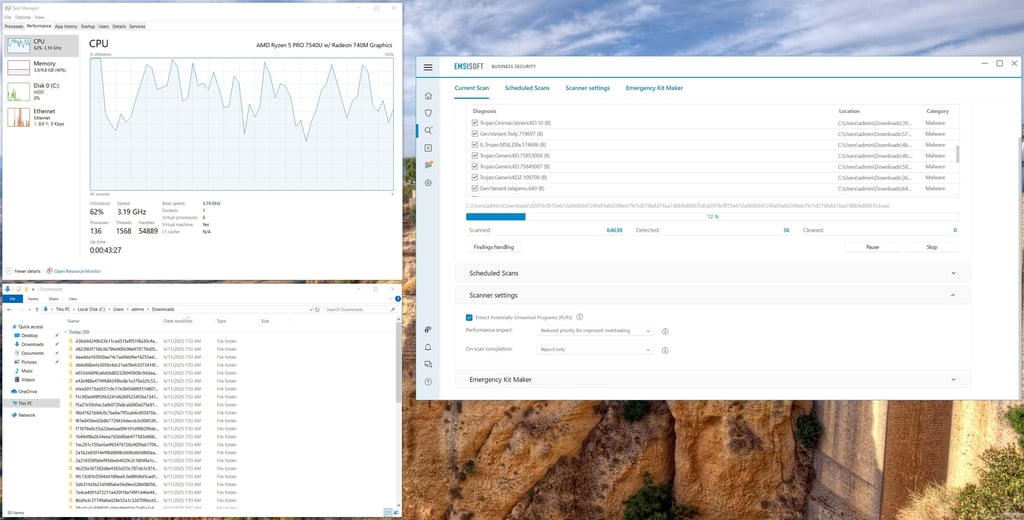Switch to Emergency Kit Maker tab
The height and width of the screenshot is (520, 1024).
[654, 88]
